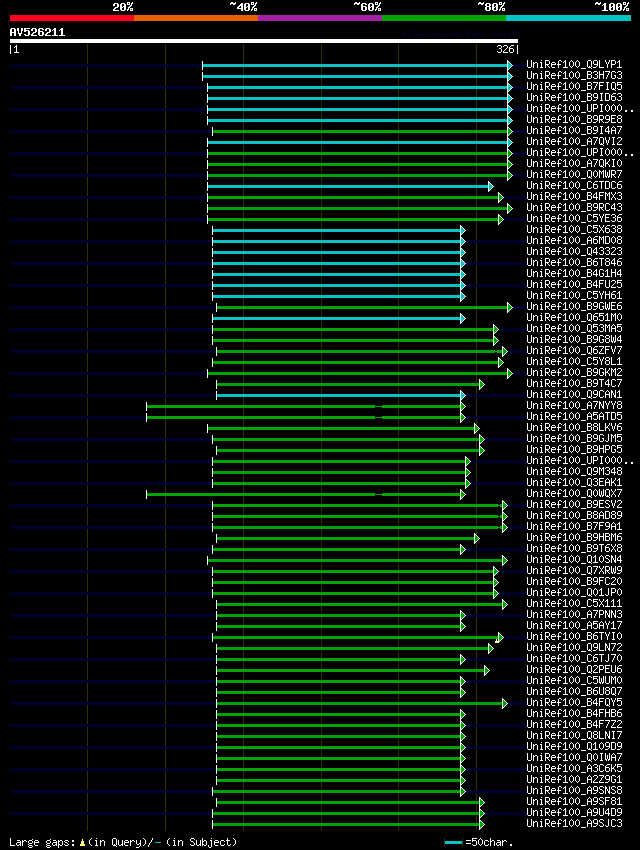
Task: Open hit UniRef100_C5X638
Action: click(574, 229)
